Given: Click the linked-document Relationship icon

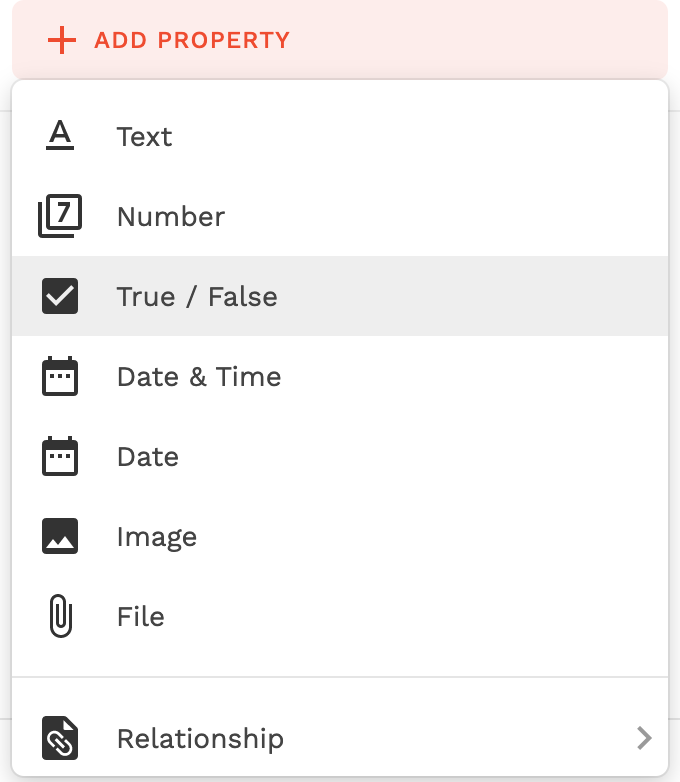Looking at the screenshot, I should point(60,738).
